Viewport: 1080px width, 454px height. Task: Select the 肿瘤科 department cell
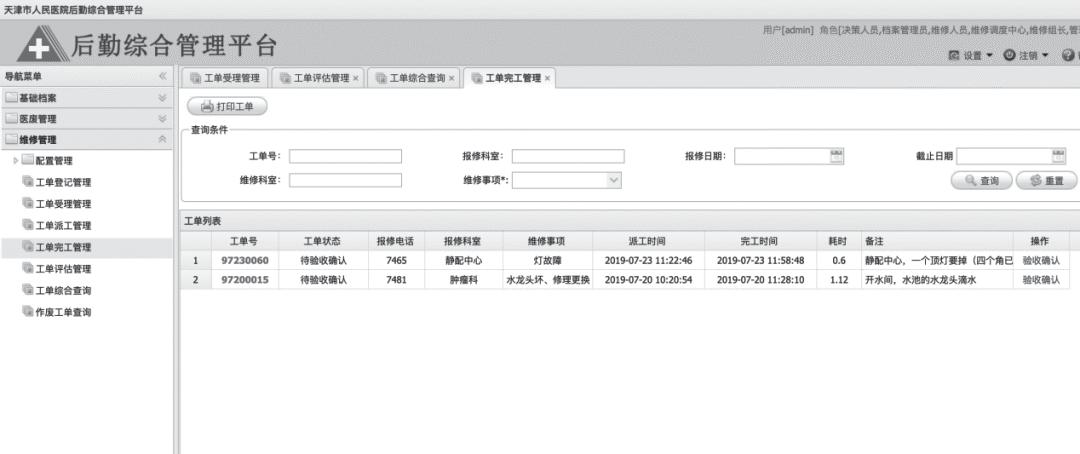pos(462,280)
